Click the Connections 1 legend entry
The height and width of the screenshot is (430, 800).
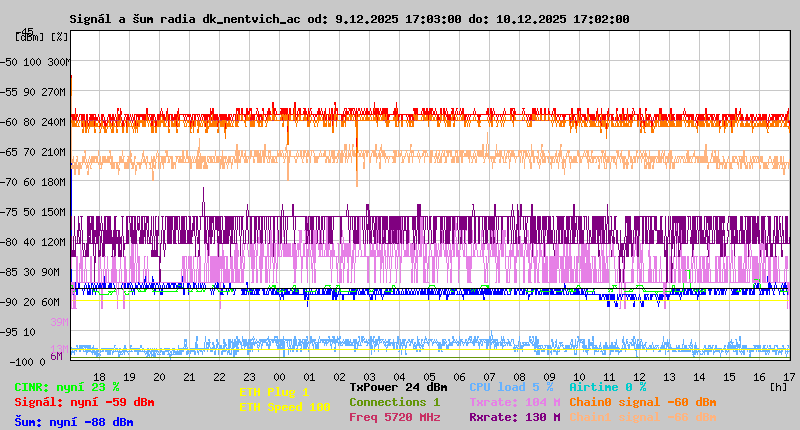tap(394, 402)
